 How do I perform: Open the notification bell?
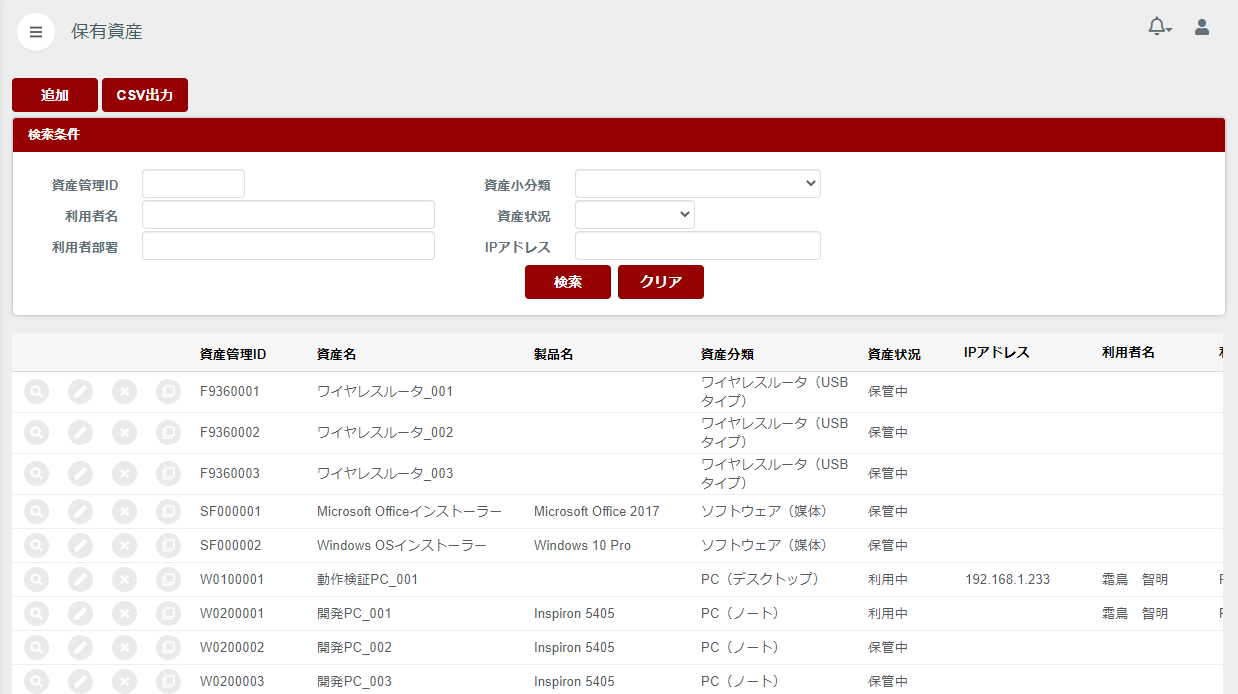tap(1155, 25)
